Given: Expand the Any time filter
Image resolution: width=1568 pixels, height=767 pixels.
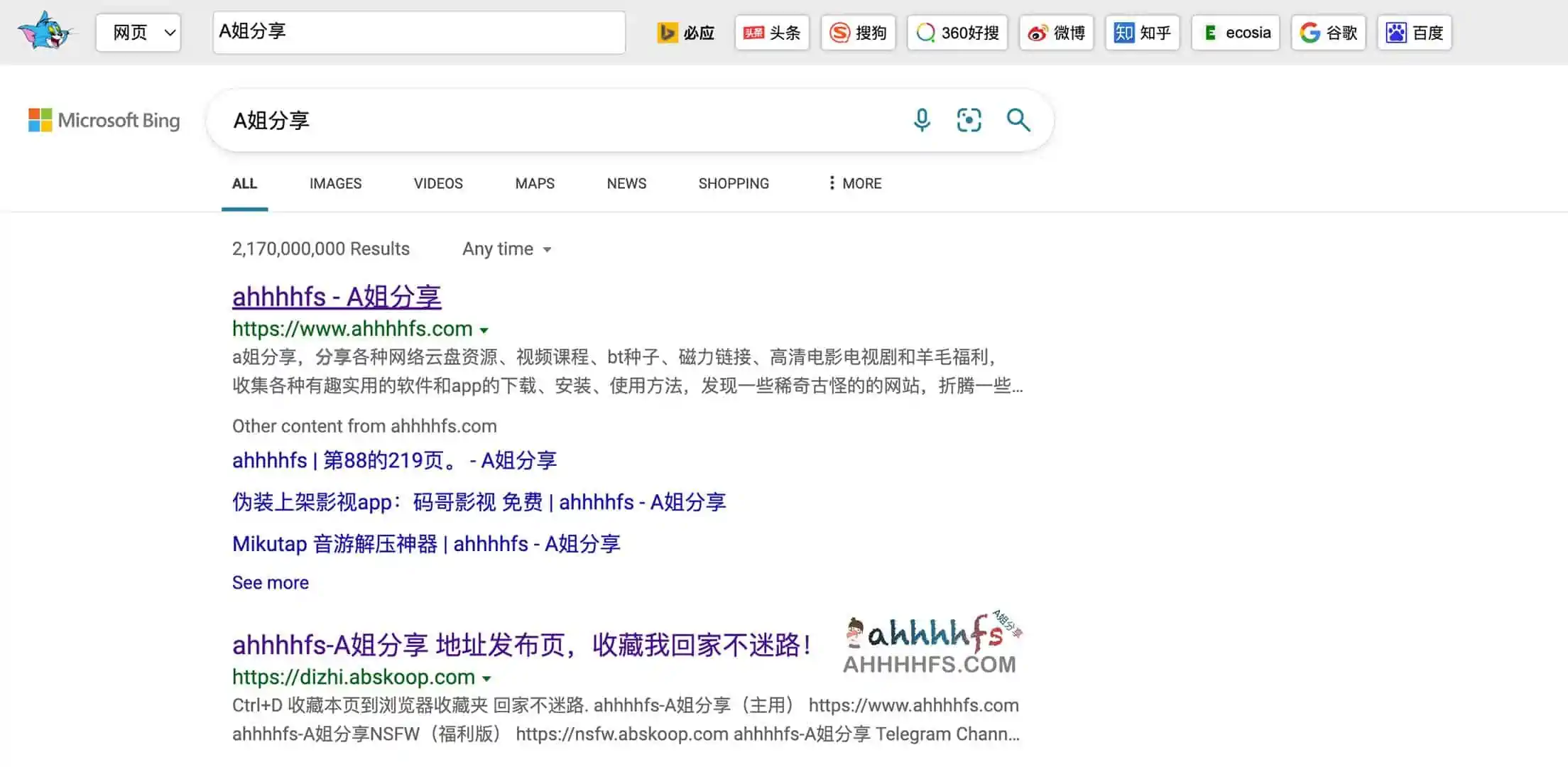Looking at the screenshot, I should tap(506, 249).
